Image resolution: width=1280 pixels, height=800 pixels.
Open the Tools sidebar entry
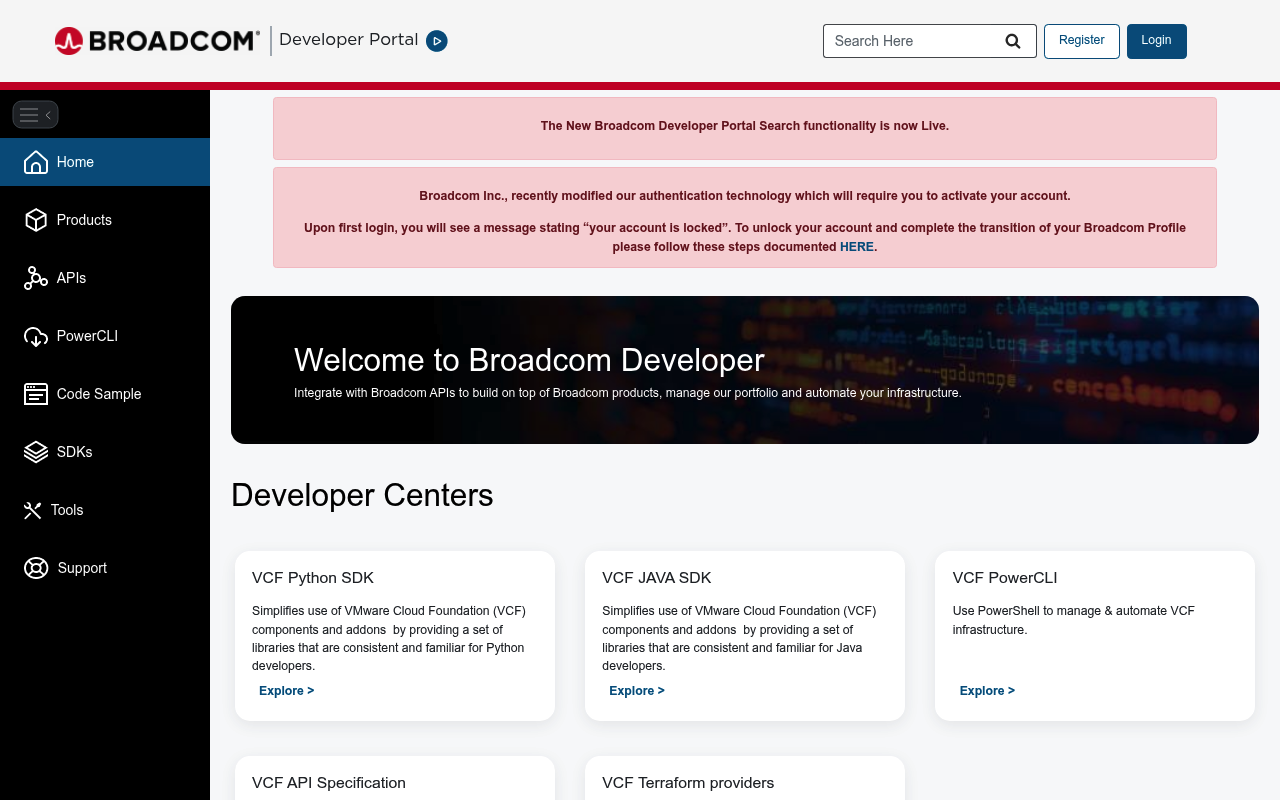click(105, 510)
